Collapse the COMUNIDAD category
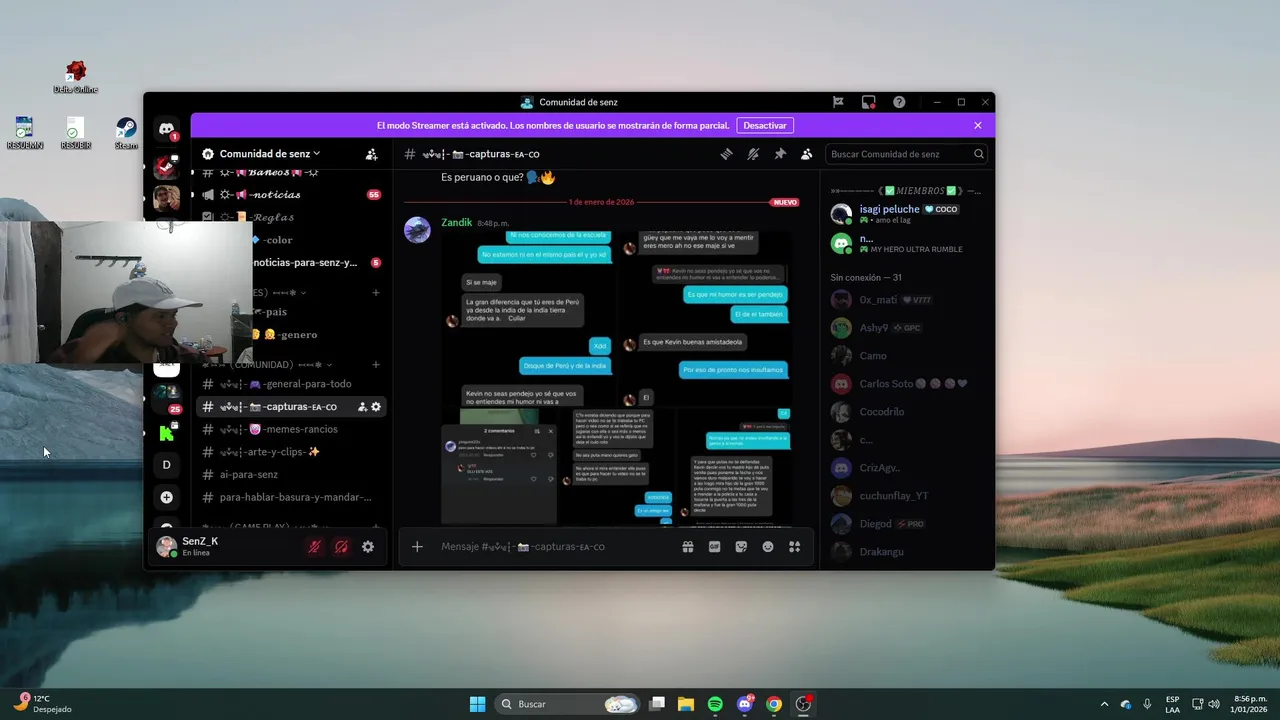 [x=267, y=365]
